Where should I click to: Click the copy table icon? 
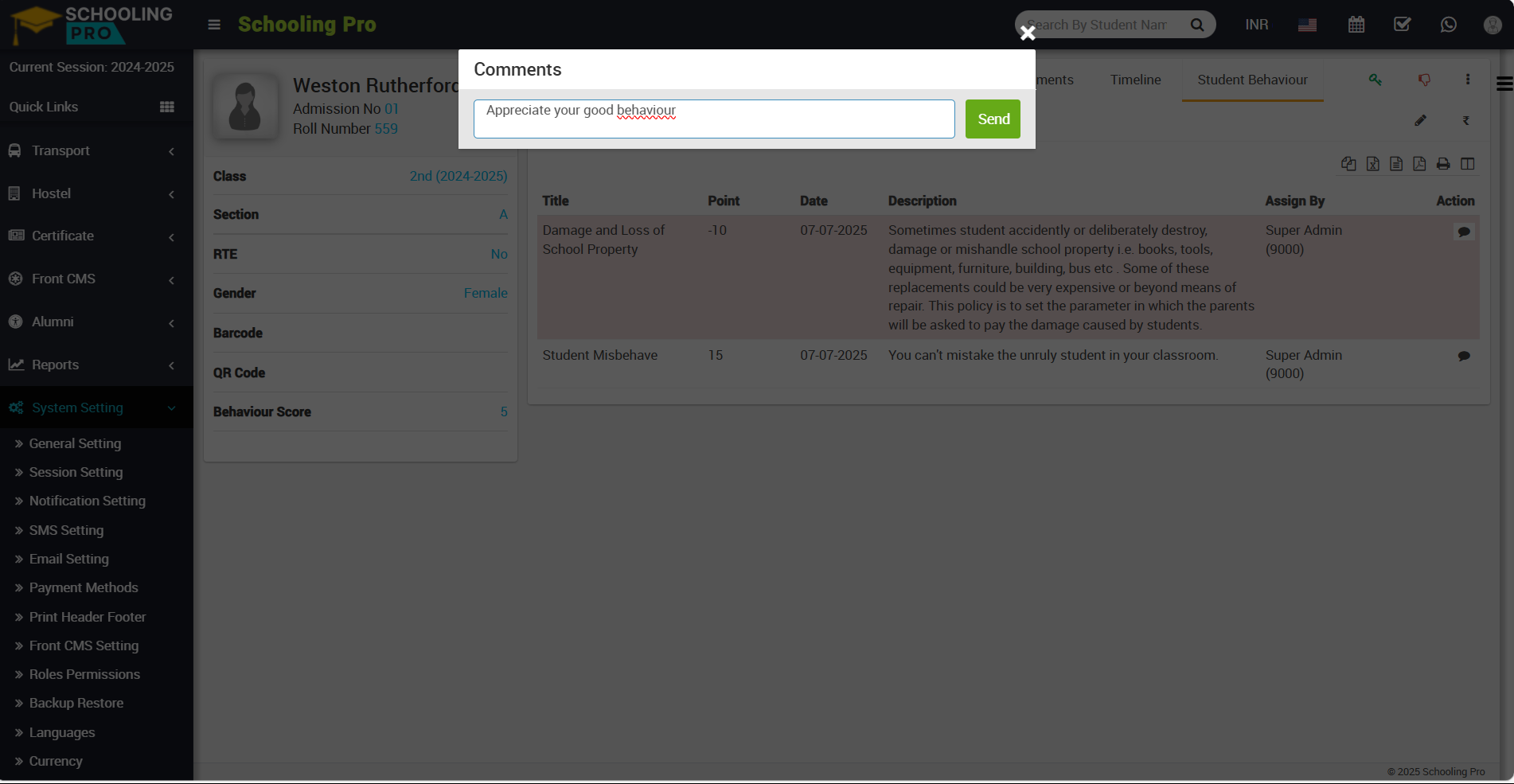1348,163
